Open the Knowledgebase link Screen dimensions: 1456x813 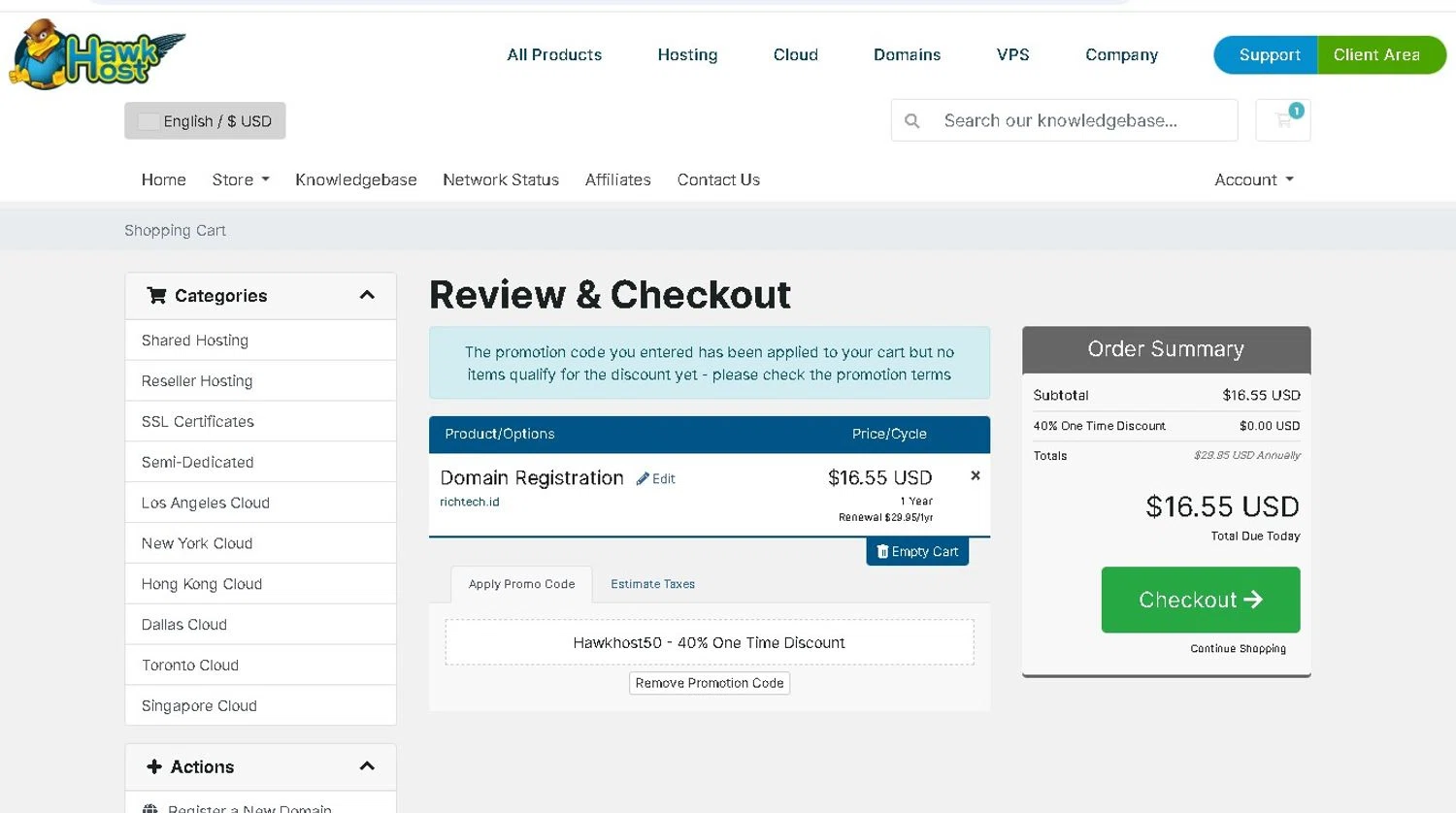pyautogui.click(x=356, y=179)
